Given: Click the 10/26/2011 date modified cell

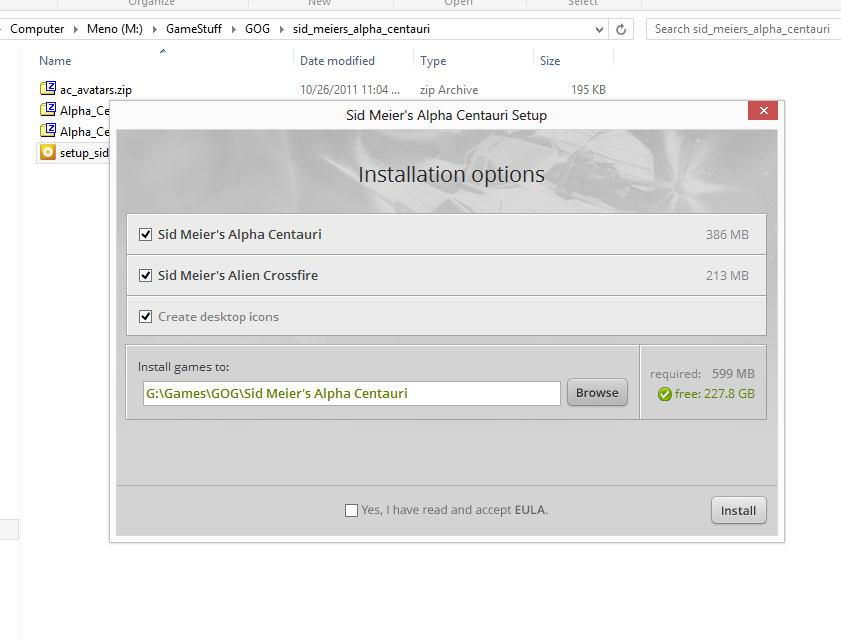Looking at the screenshot, I should [350, 90].
